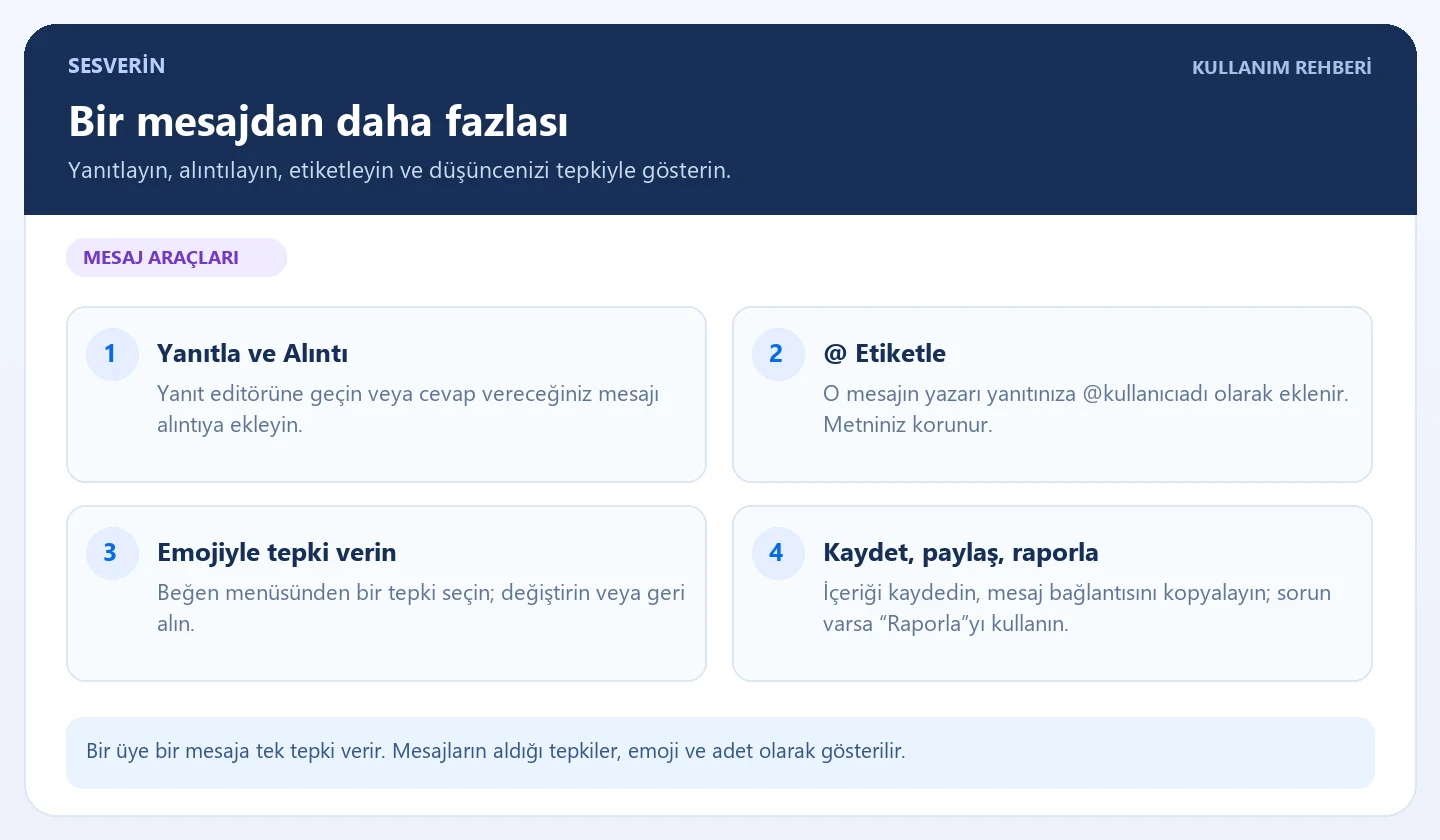Select the 'Kaydet, paylaş, raporla' card title
The image size is (1440, 840).
[961, 552]
